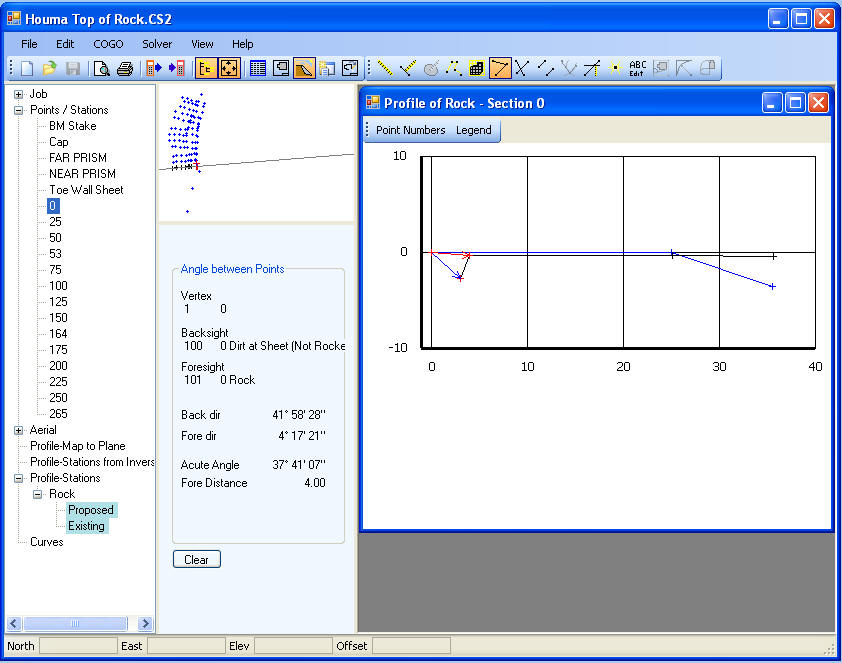Click the cascading windows toolbar icon

coord(327,68)
